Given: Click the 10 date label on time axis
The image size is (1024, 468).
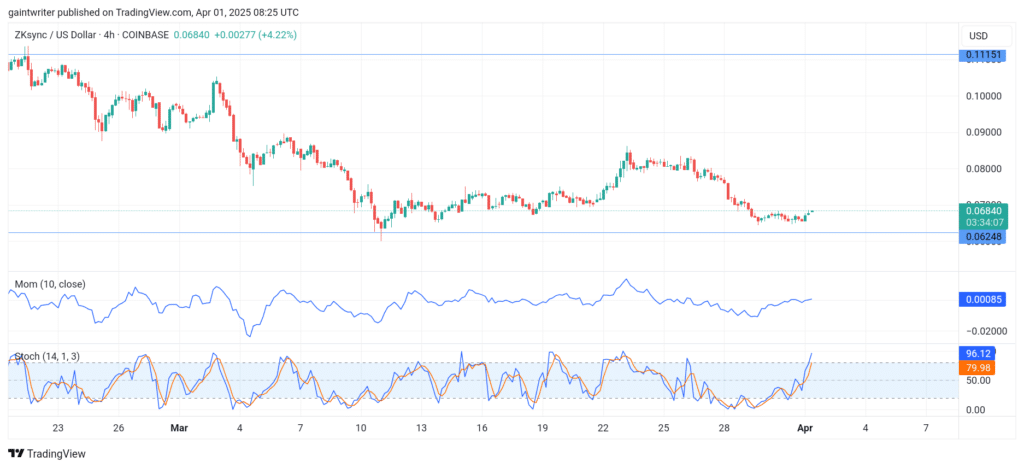Looking at the screenshot, I should tap(360, 428).
